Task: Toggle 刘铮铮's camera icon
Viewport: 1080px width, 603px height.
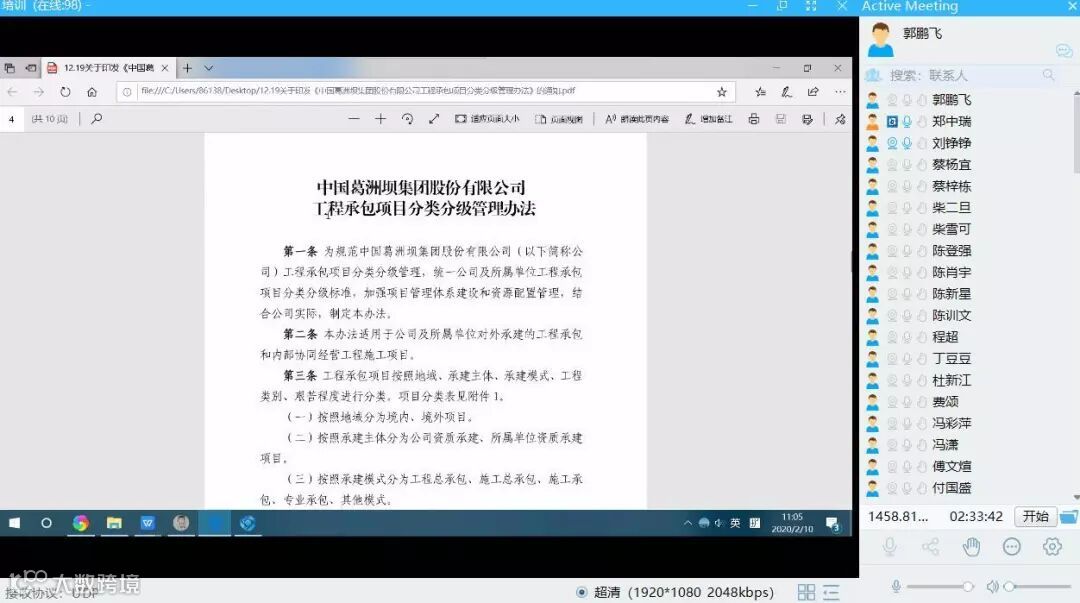Action: pos(892,143)
